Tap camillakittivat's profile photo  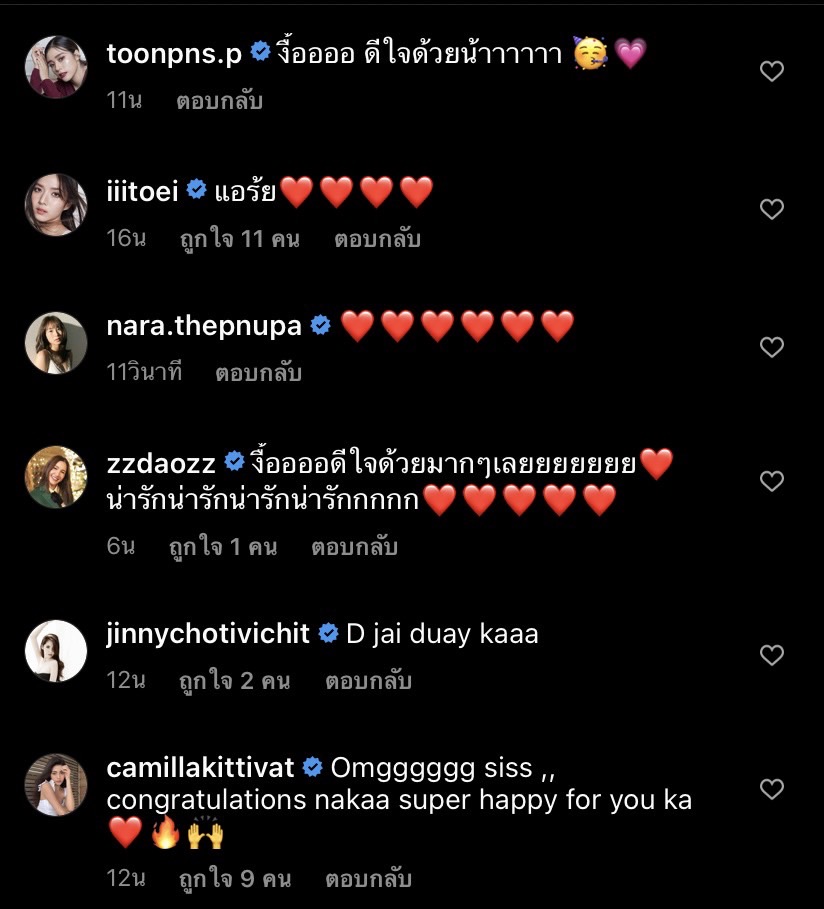pos(56,785)
